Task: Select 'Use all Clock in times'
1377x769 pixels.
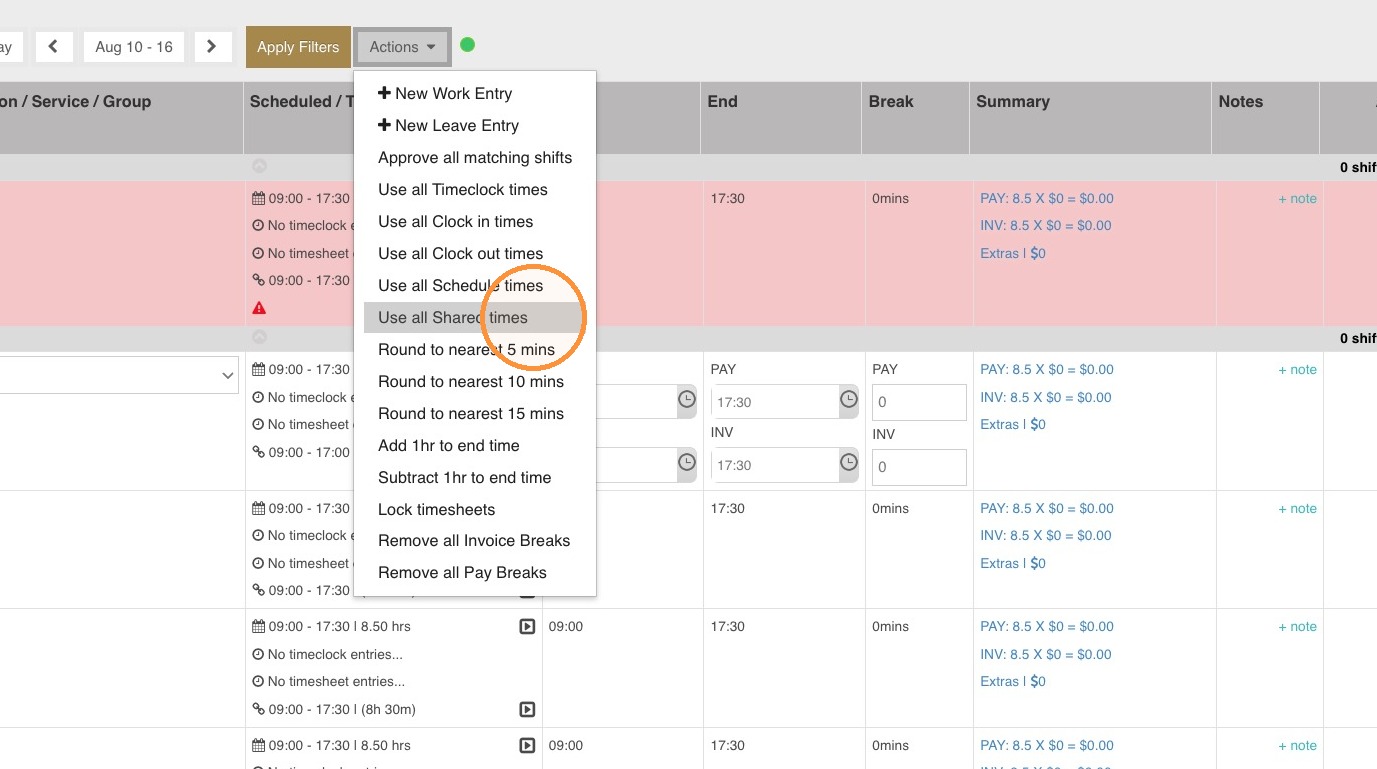Action: click(475, 222)
